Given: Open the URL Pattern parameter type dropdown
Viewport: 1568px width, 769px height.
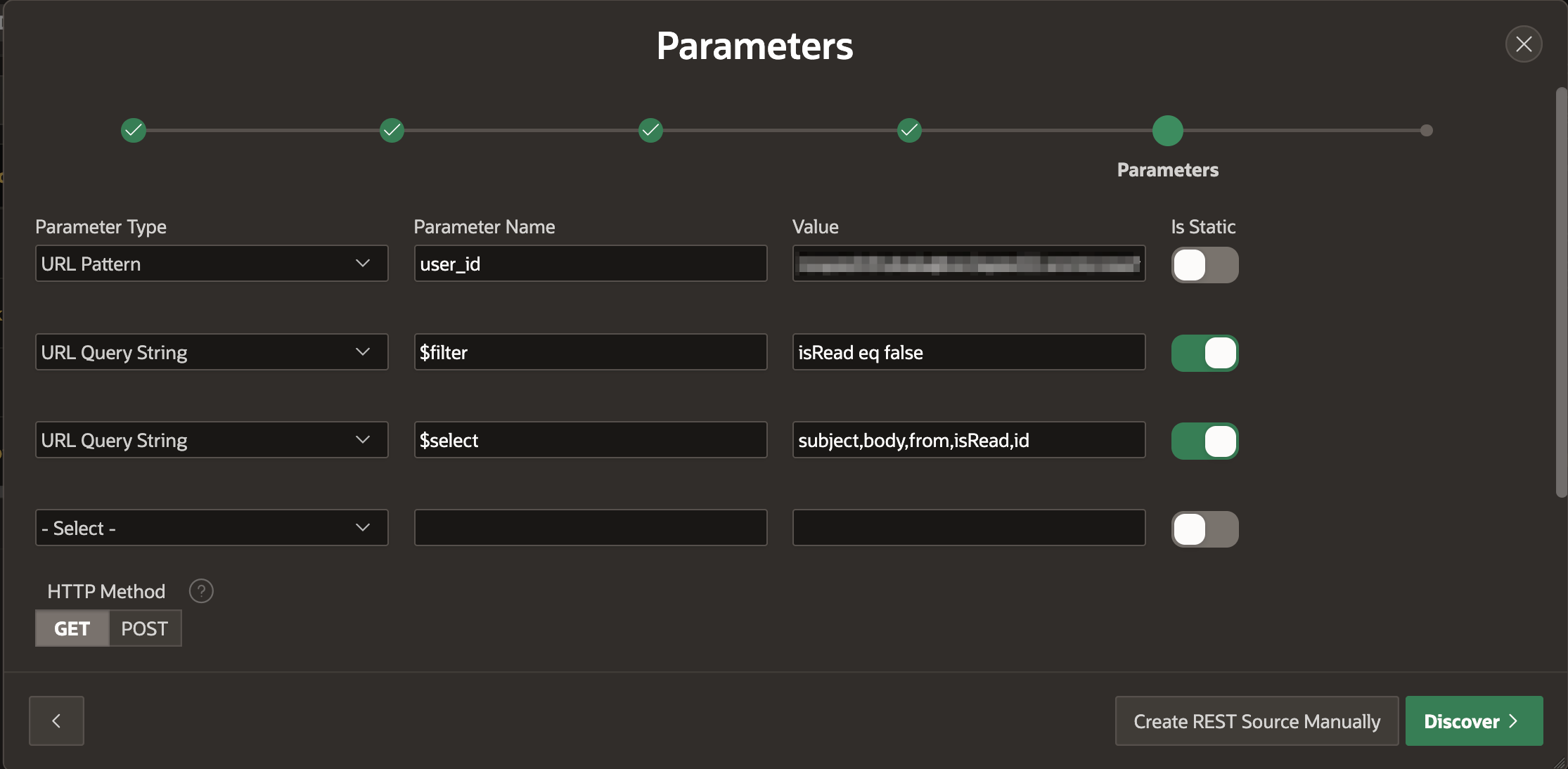Looking at the screenshot, I should click(x=211, y=264).
